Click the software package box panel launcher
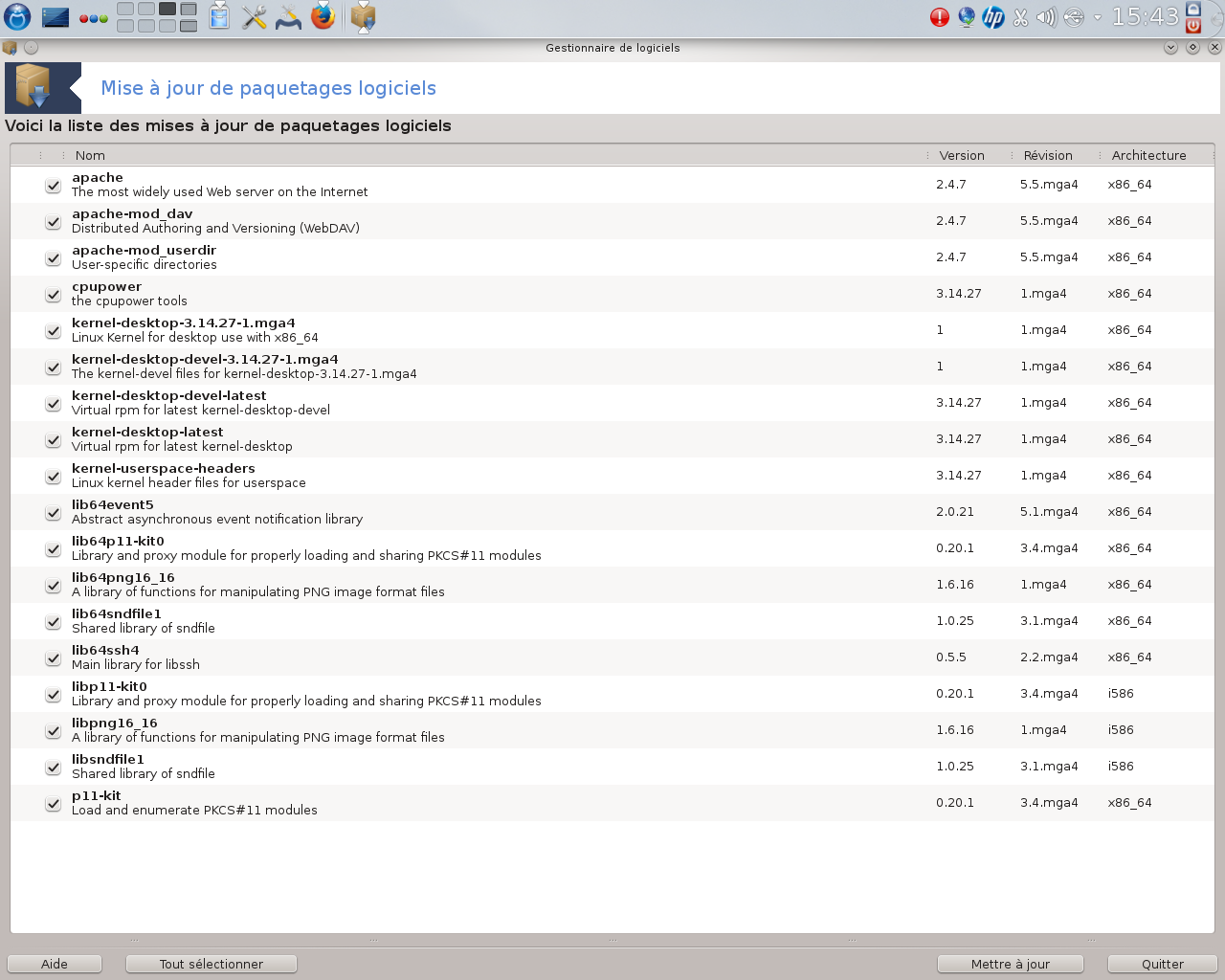This screenshot has height=980, width=1225. (363, 17)
